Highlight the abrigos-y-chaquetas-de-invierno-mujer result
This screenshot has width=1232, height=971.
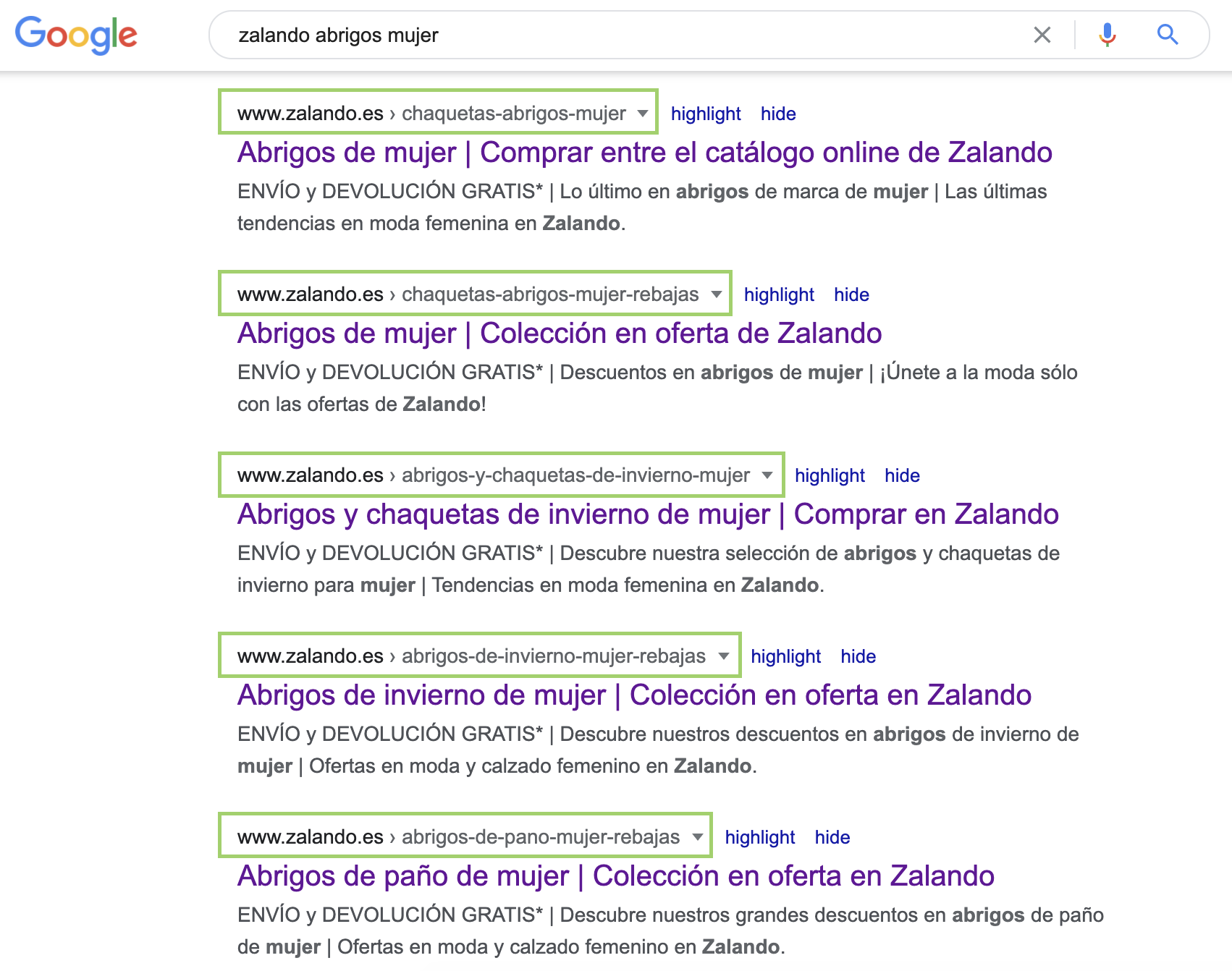click(829, 475)
